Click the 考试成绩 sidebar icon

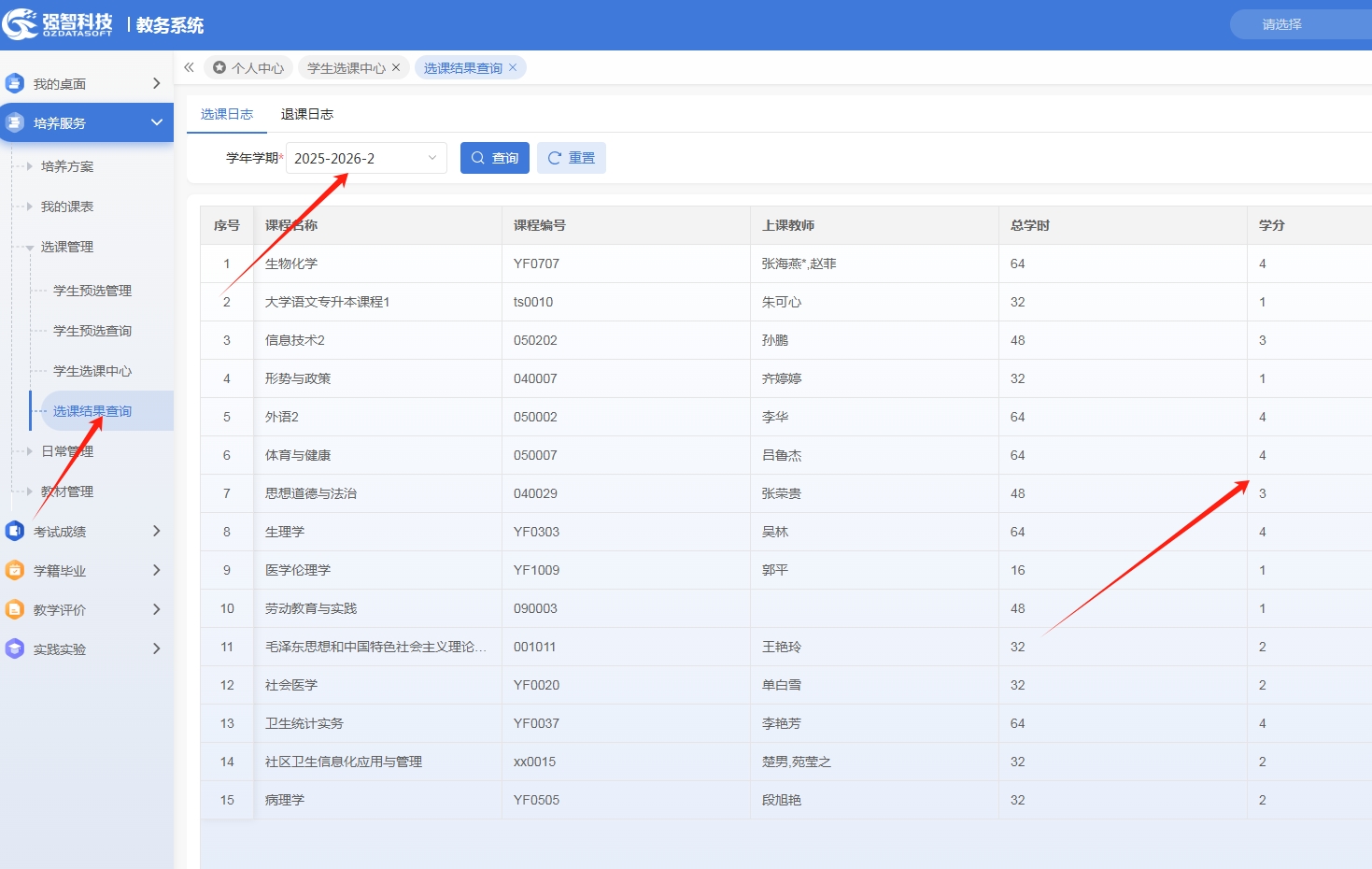tap(15, 531)
